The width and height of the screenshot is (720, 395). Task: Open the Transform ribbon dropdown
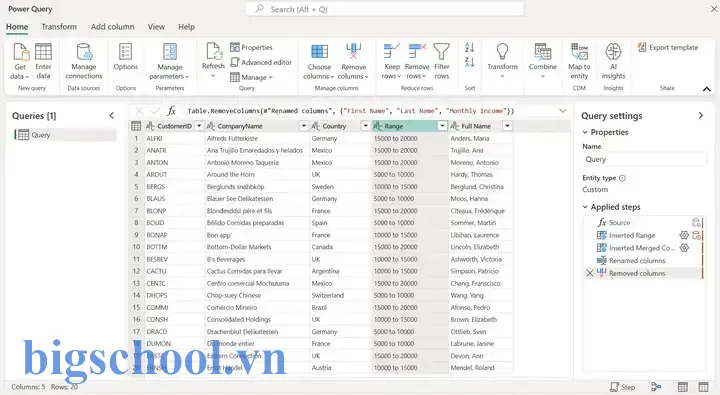coord(502,61)
